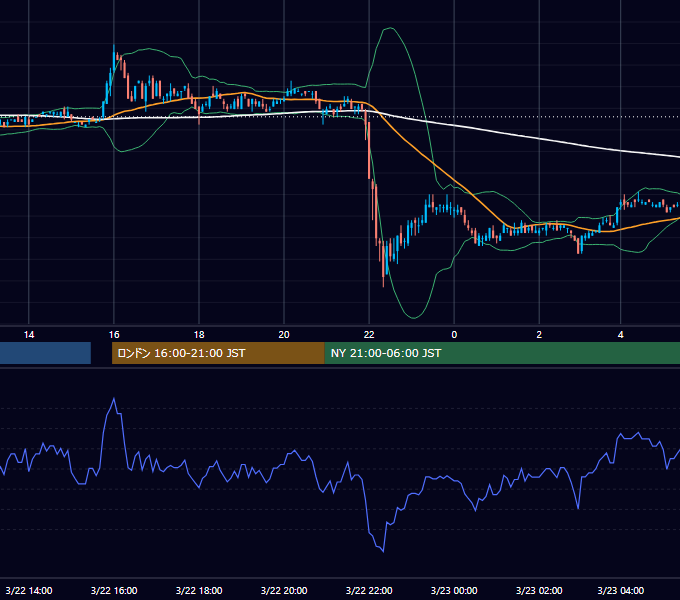The width and height of the screenshot is (680, 600).
Task: Click the lower Bollinger band bottom before 0:00
Action: [413, 317]
